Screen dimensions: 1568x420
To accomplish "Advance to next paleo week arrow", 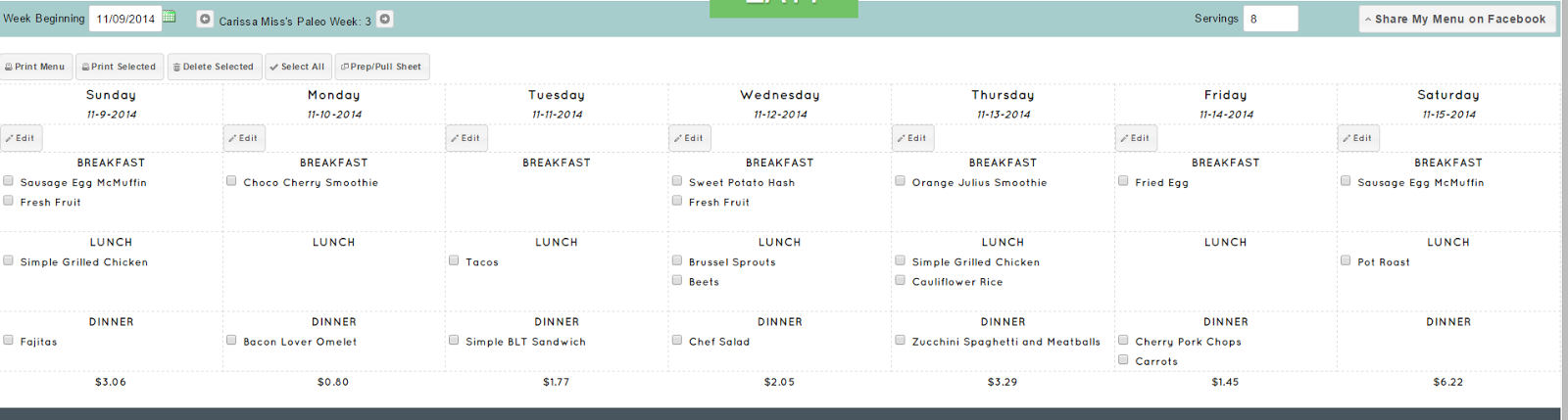I will tap(385, 19).
